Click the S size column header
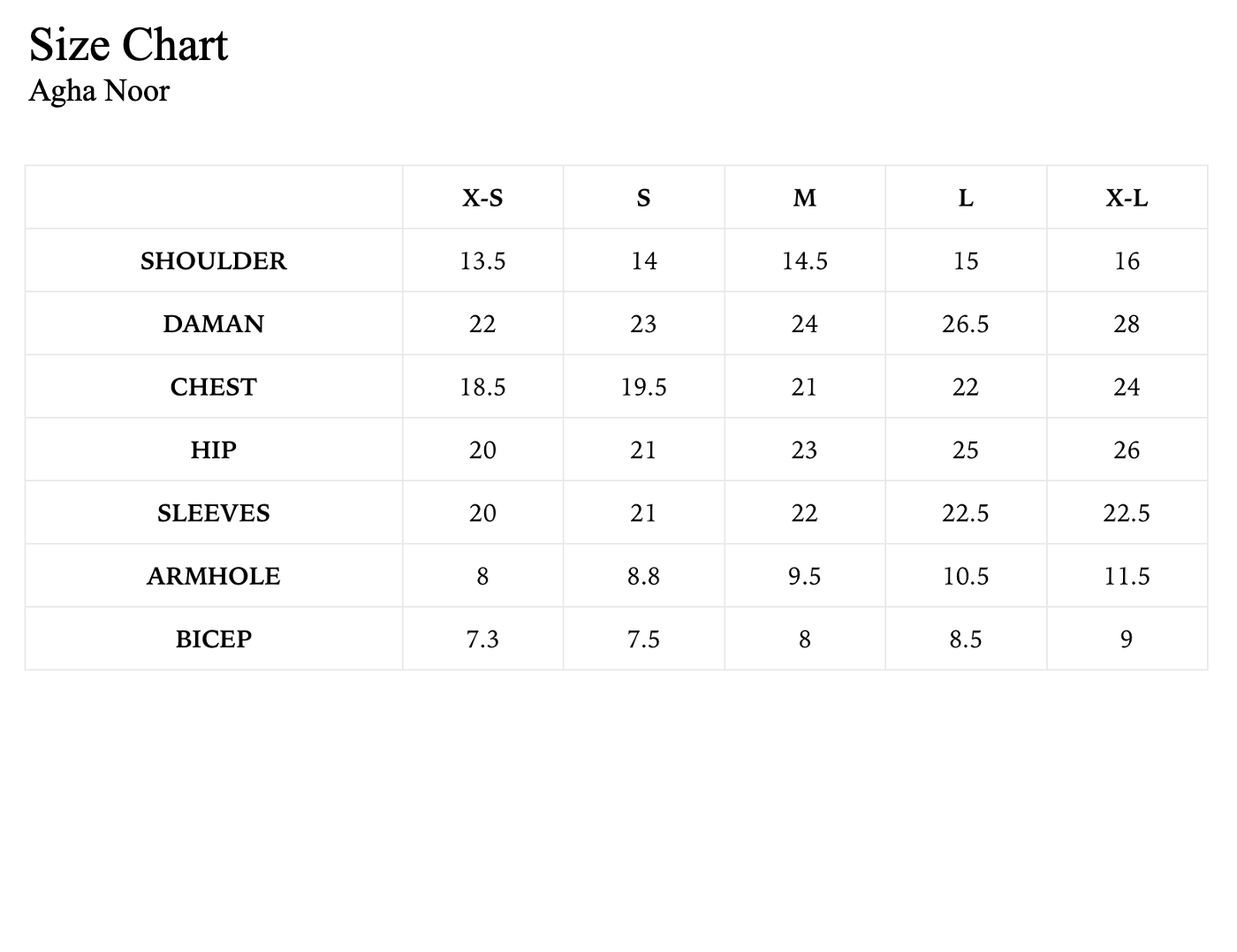The width and height of the screenshot is (1237, 952). tap(644, 198)
